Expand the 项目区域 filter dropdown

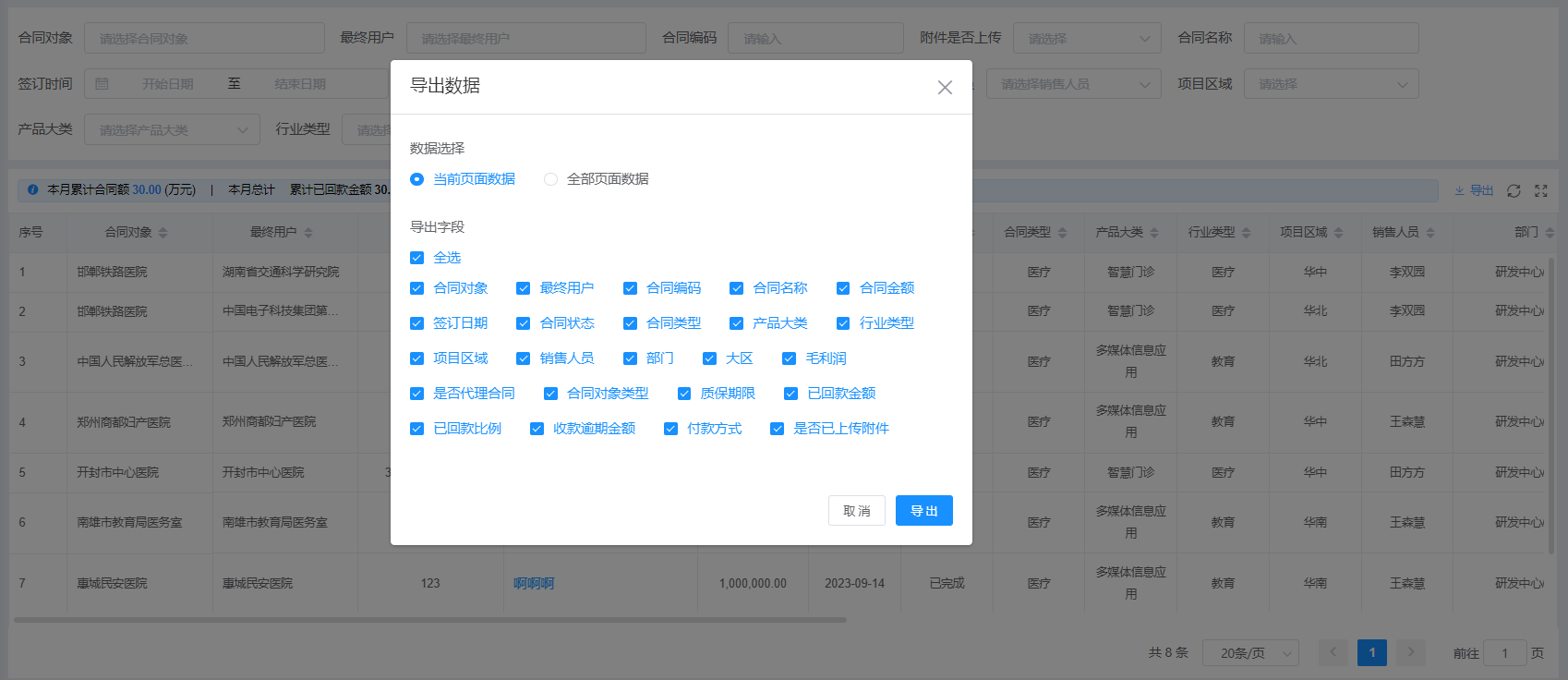pyautogui.click(x=1331, y=84)
